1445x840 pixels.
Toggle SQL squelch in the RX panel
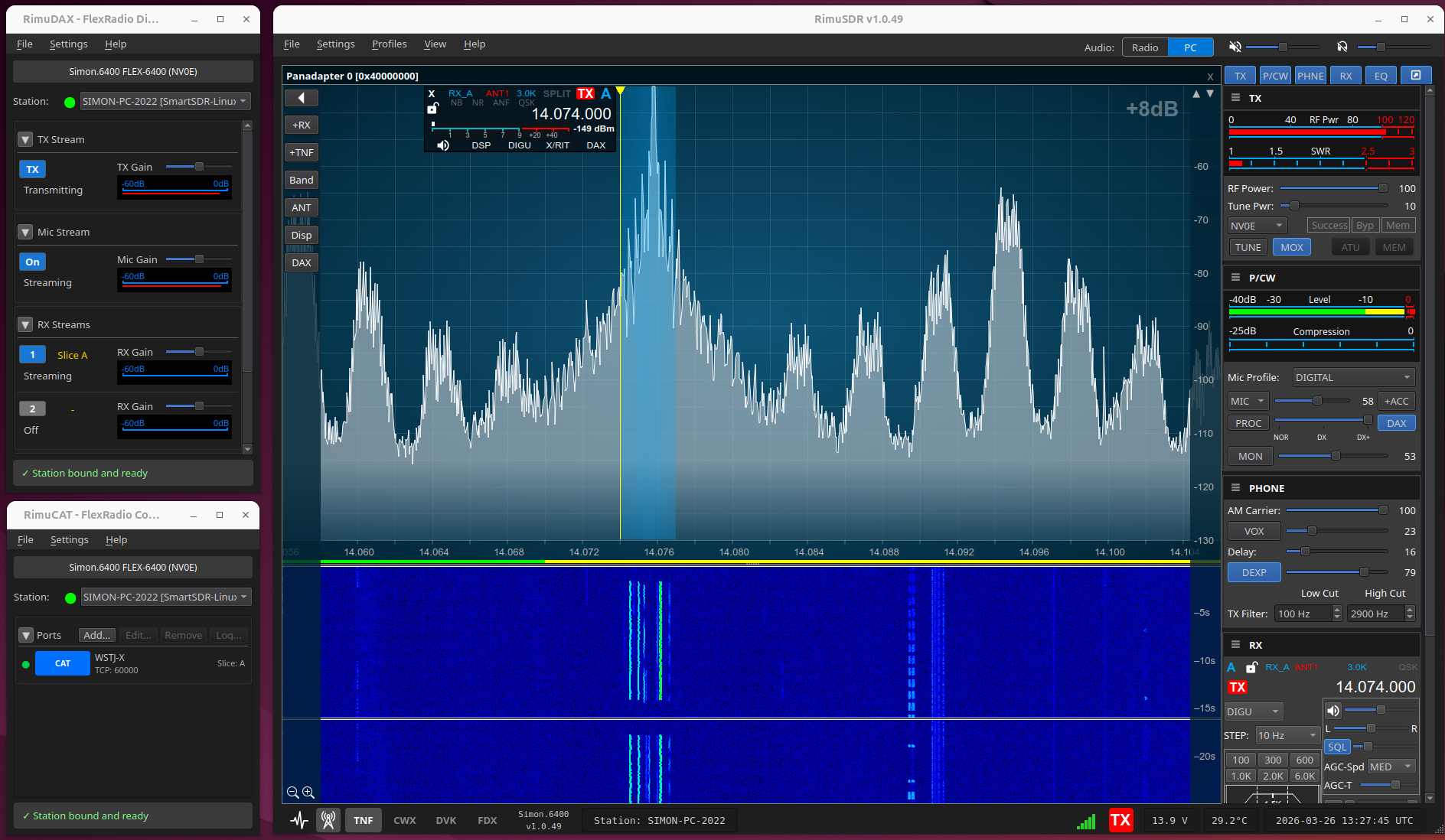[1336, 747]
